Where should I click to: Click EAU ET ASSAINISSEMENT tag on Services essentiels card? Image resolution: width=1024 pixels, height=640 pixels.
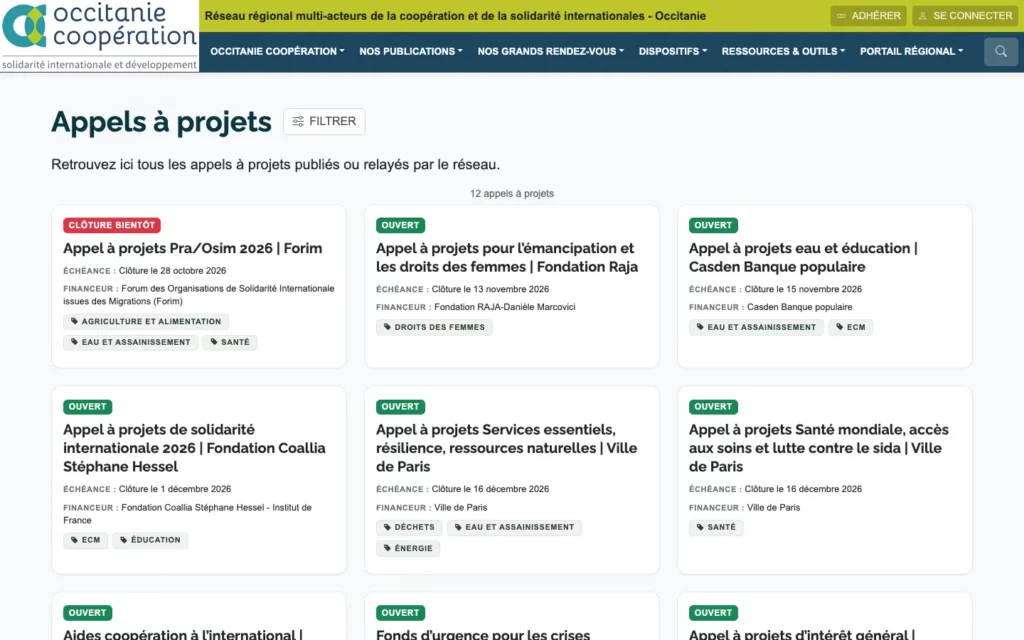[514, 527]
